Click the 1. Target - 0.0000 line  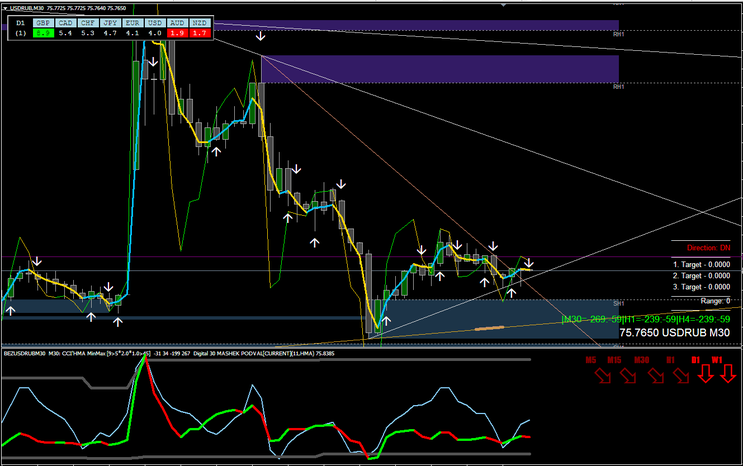pyautogui.click(x=701, y=264)
